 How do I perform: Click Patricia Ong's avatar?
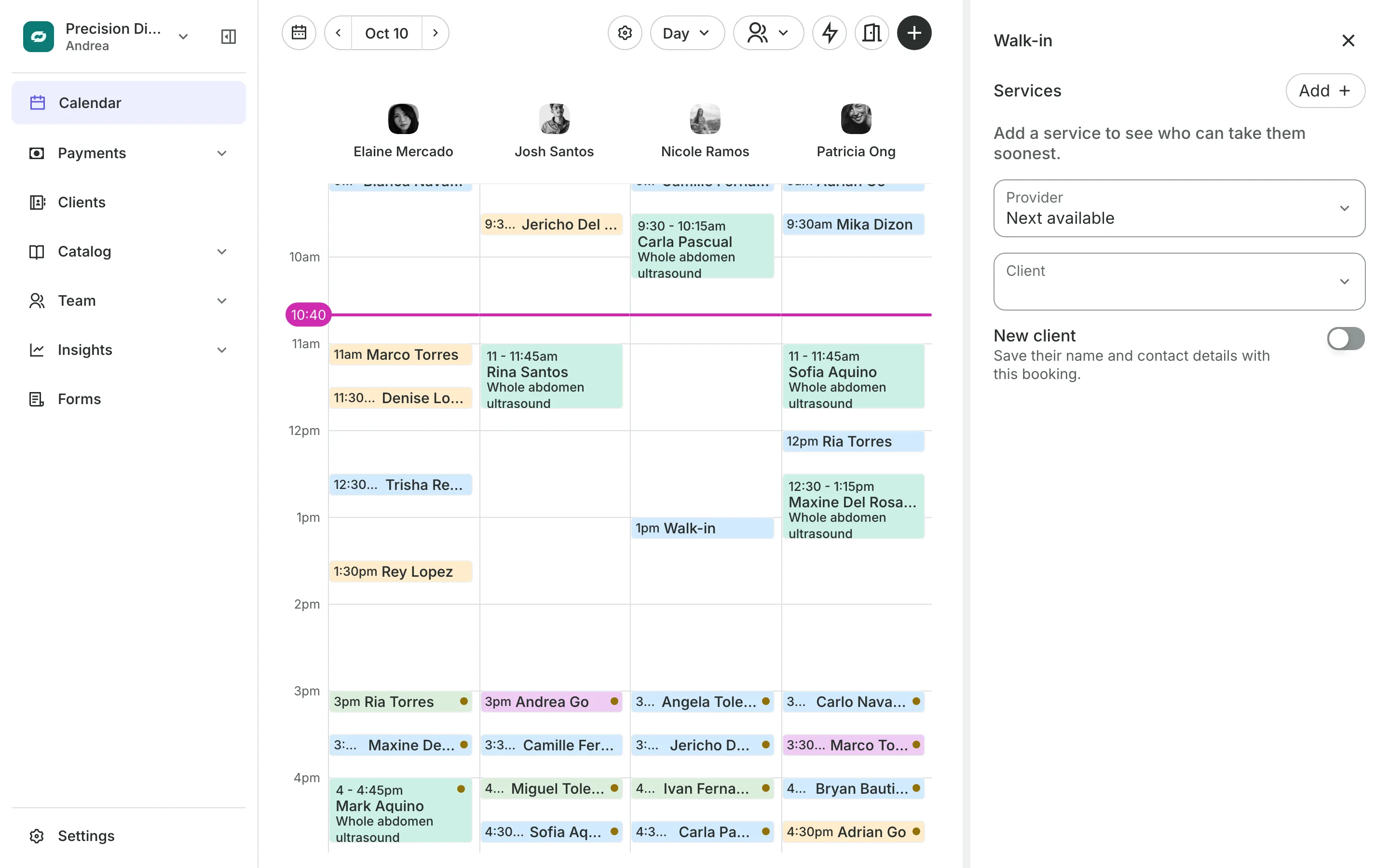856,119
